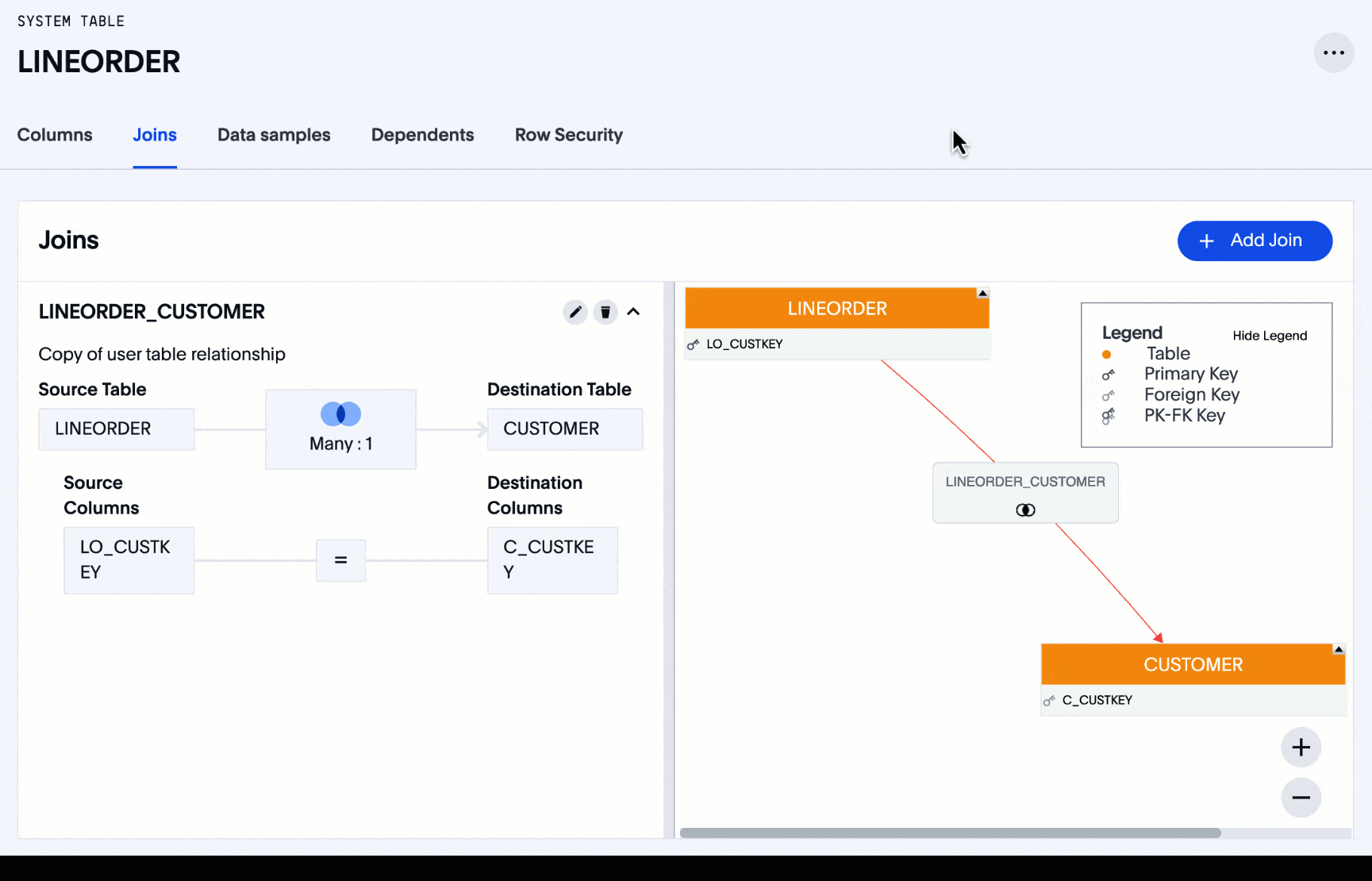Click the join icon in diagram LINEORDER_CUSTOMER node

(x=1025, y=510)
